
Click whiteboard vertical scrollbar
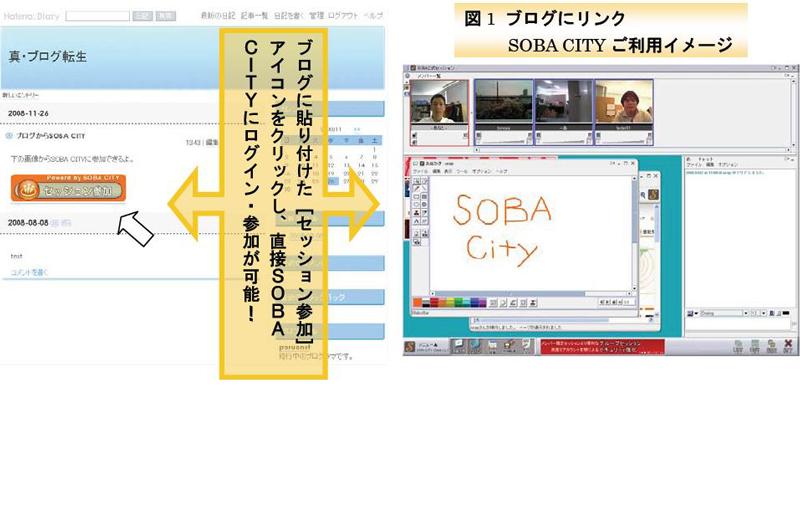[x=635, y=234]
